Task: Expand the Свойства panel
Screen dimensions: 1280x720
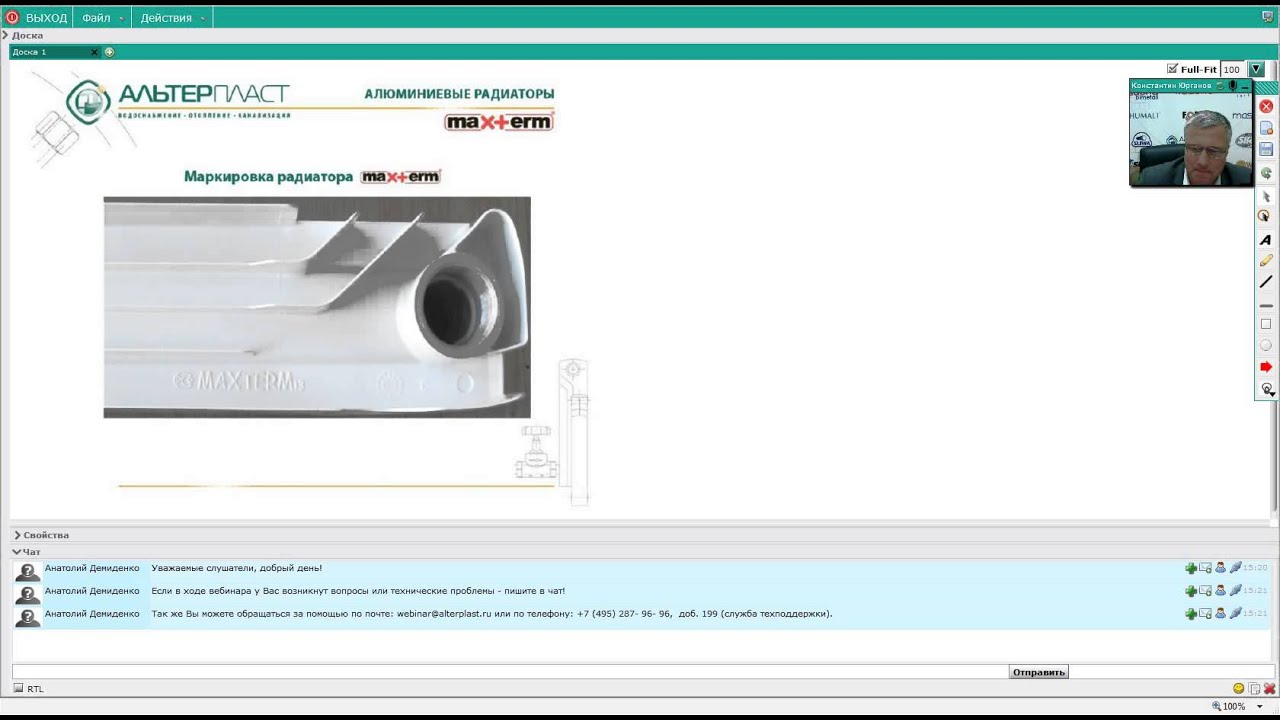Action: pos(17,535)
